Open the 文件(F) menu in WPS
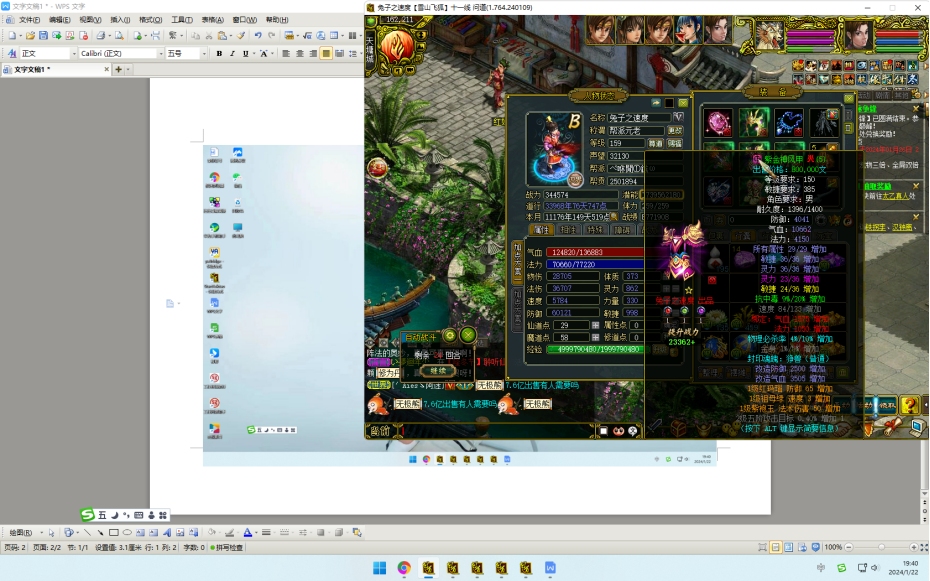The width and height of the screenshot is (930, 581). 29,20
